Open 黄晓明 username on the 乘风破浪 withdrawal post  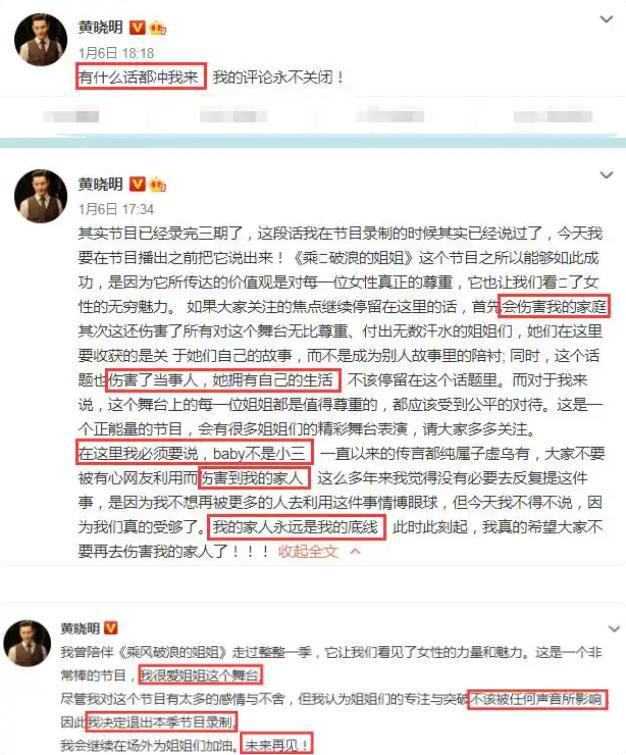(x=80, y=628)
